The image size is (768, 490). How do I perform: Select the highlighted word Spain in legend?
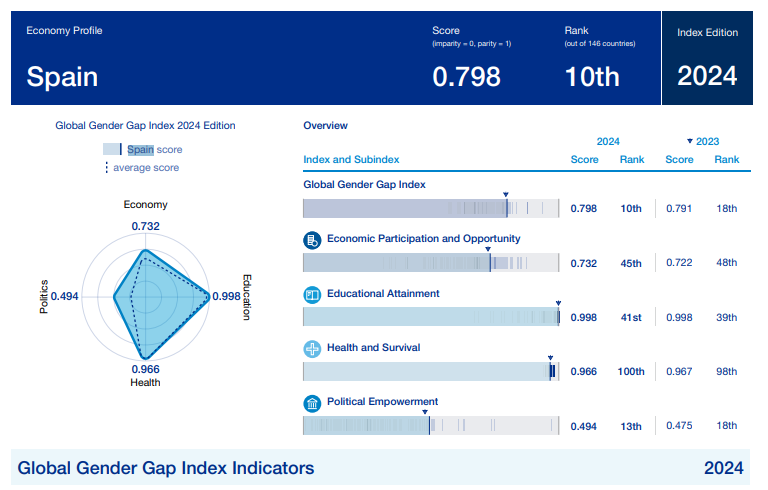click(x=141, y=149)
